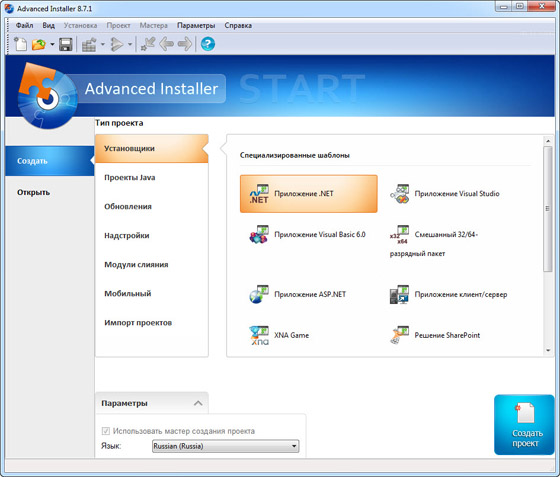Click the Run project toolbar icon
This screenshot has width=560, height=477.
point(116,45)
